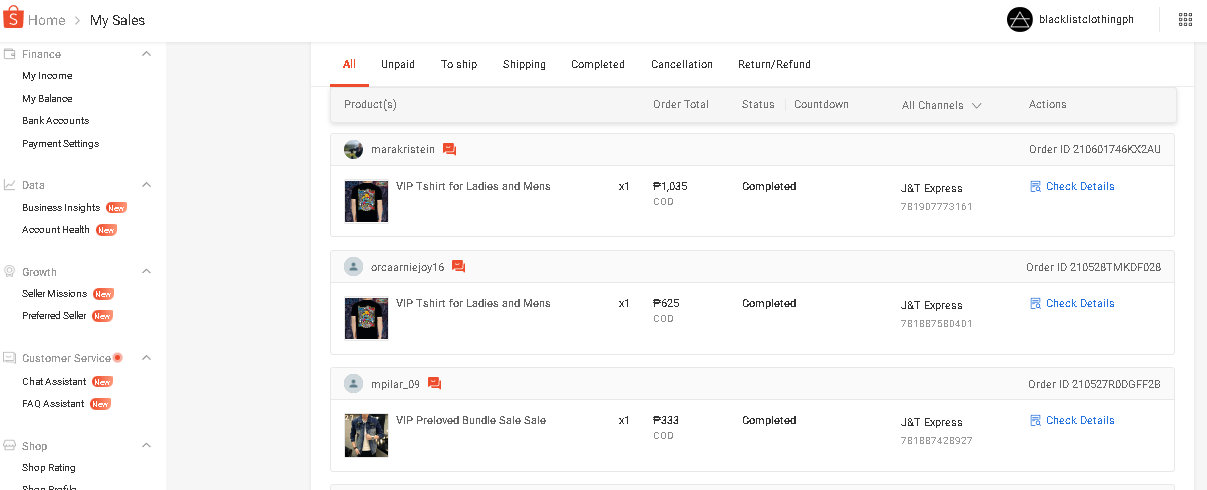The image size is (1207, 490).
Task: Collapse the Finance sidebar section
Action: pos(146,54)
